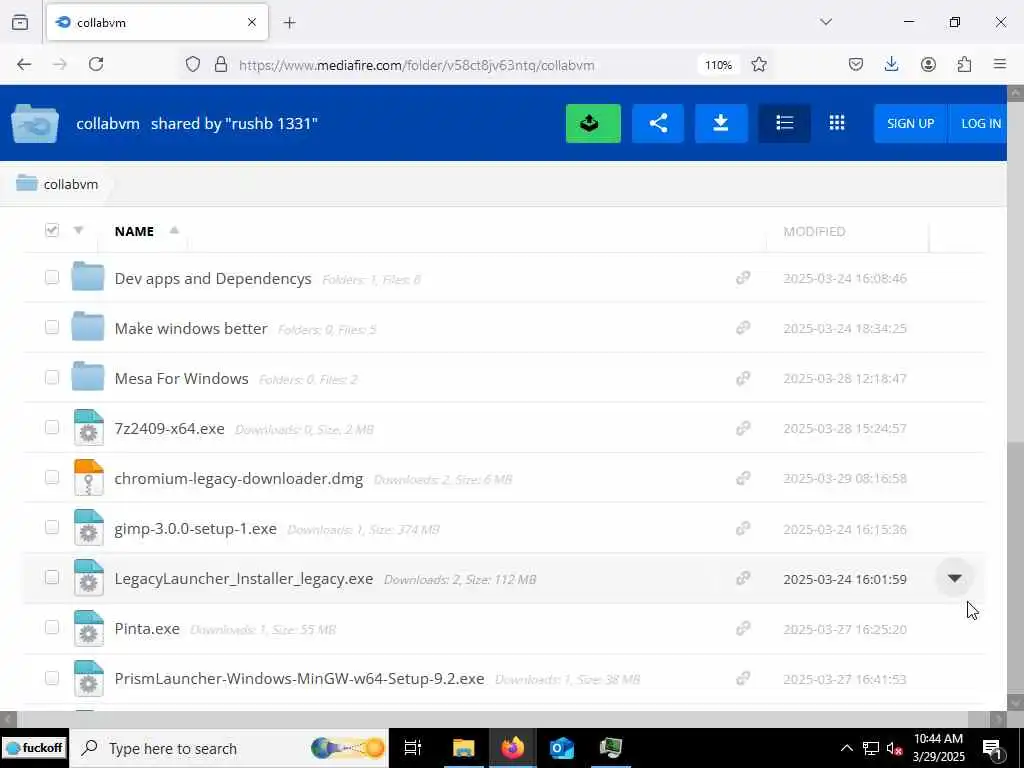The height and width of the screenshot is (768, 1024).
Task: Check the gimp-3.0.0-setup-1.exe checkbox
Action: point(52,527)
